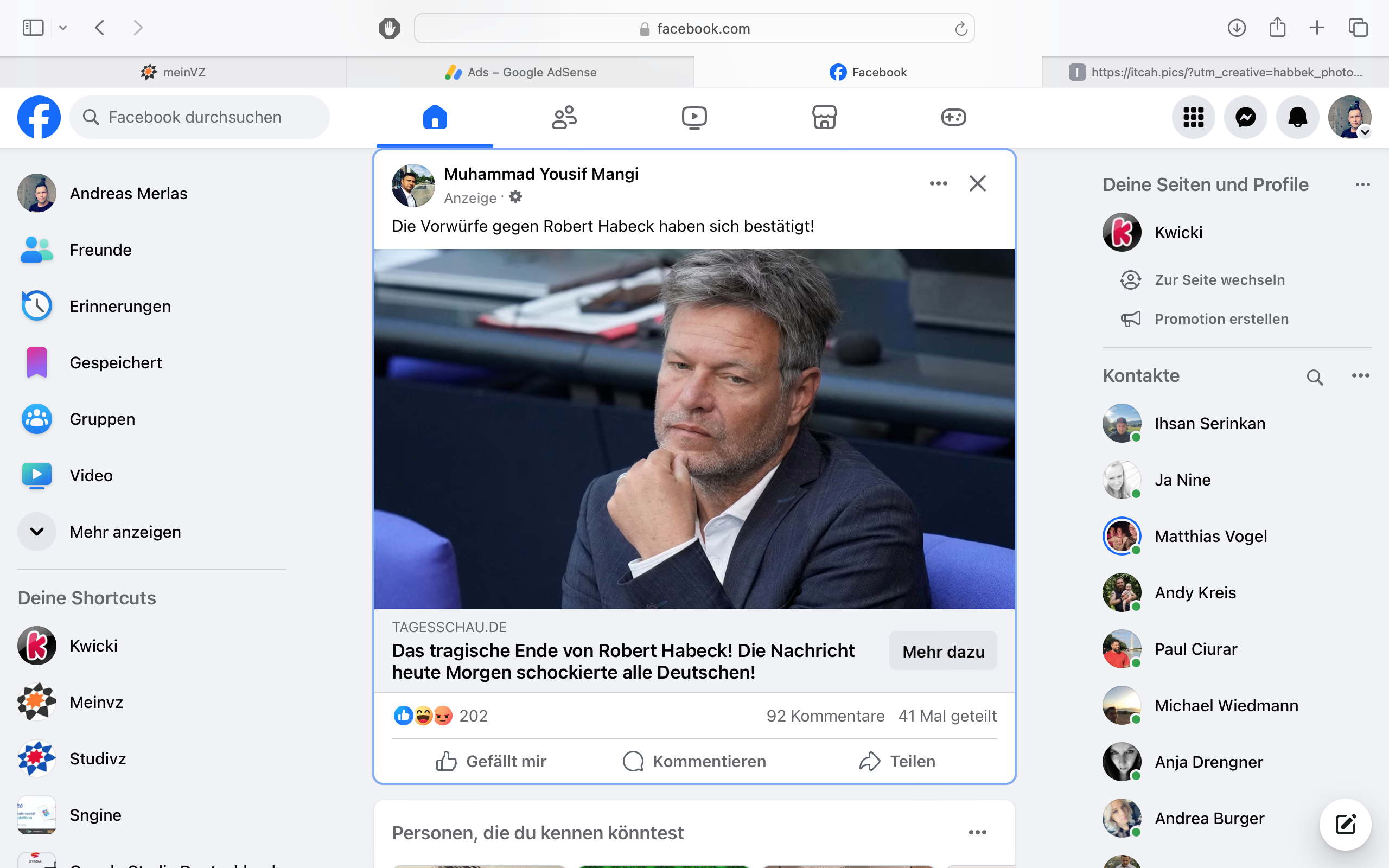Click the ad settings gear next to Anzeige
Viewport: 1389px width, 868px height.
(515, 197)
